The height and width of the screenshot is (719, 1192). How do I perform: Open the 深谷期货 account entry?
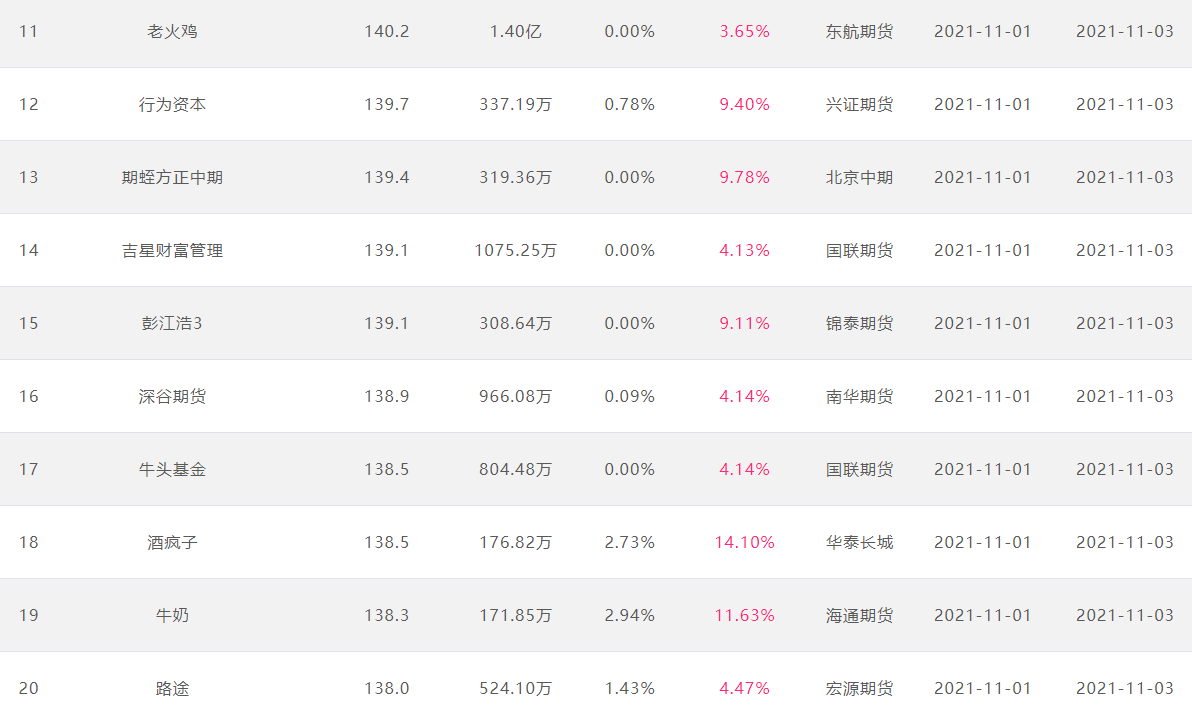pyautogui.click(x=172, y=396)
